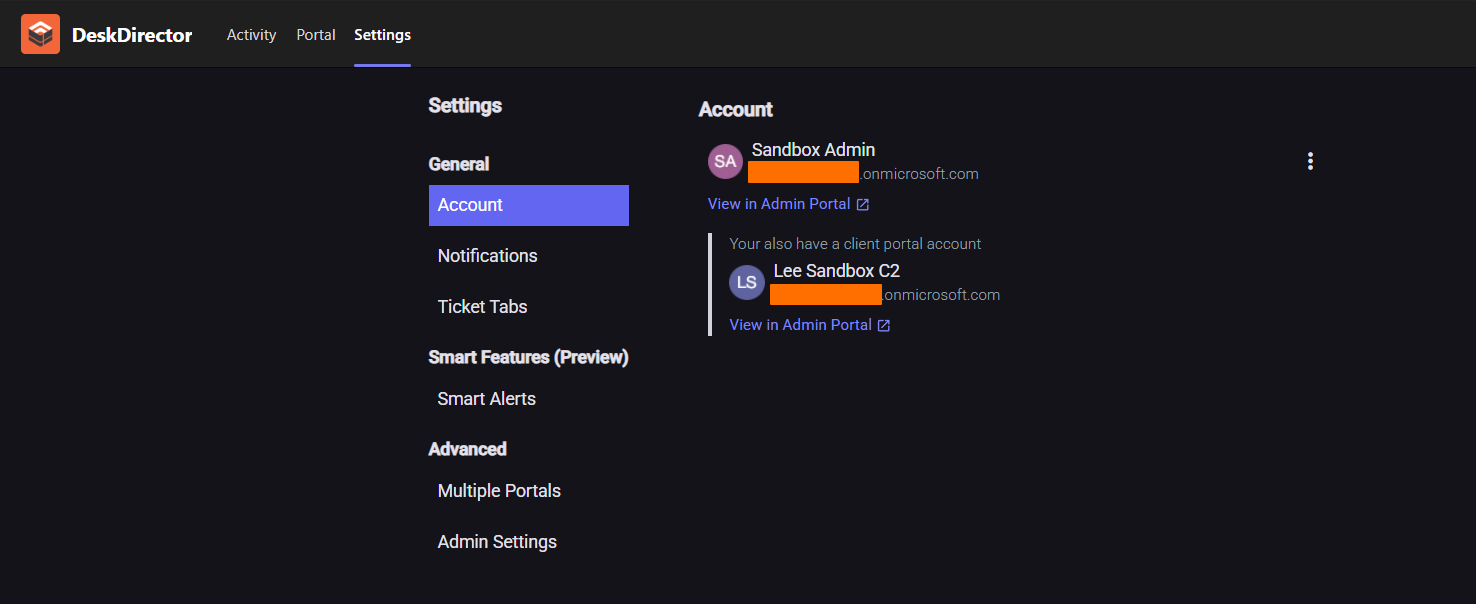Switch to the Activity tab
The height and width of the screenshot is (604, 1476).
point(251,35)
